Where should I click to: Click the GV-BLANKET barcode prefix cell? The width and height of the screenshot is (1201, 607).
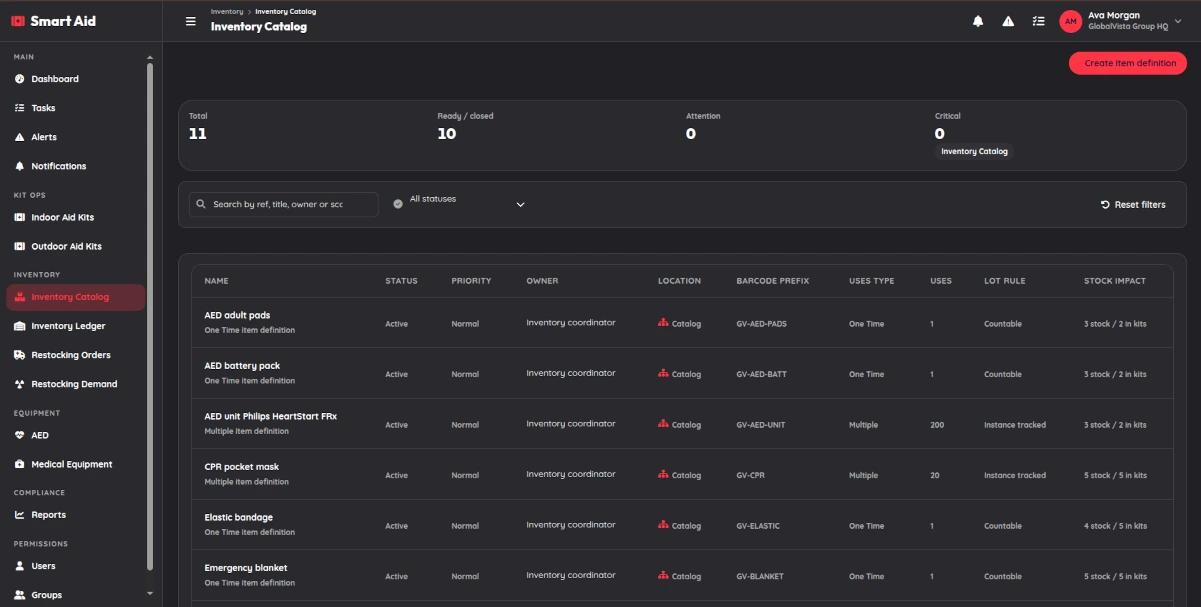[x=760, y=577]
